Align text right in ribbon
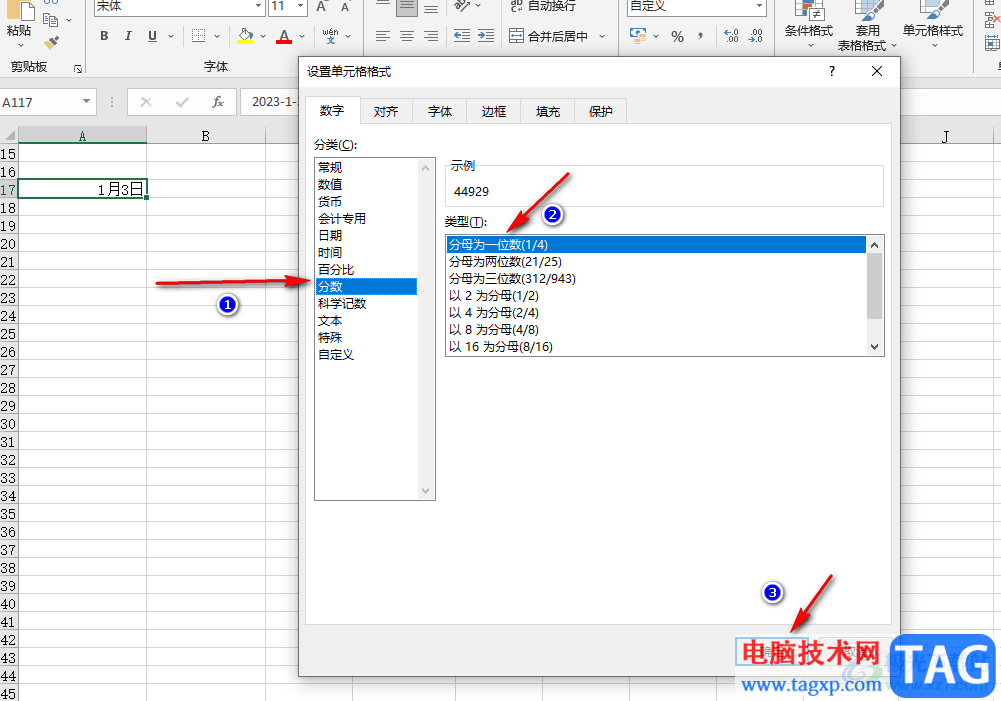This screenshot has width=1001, height=701. point(431,36)
